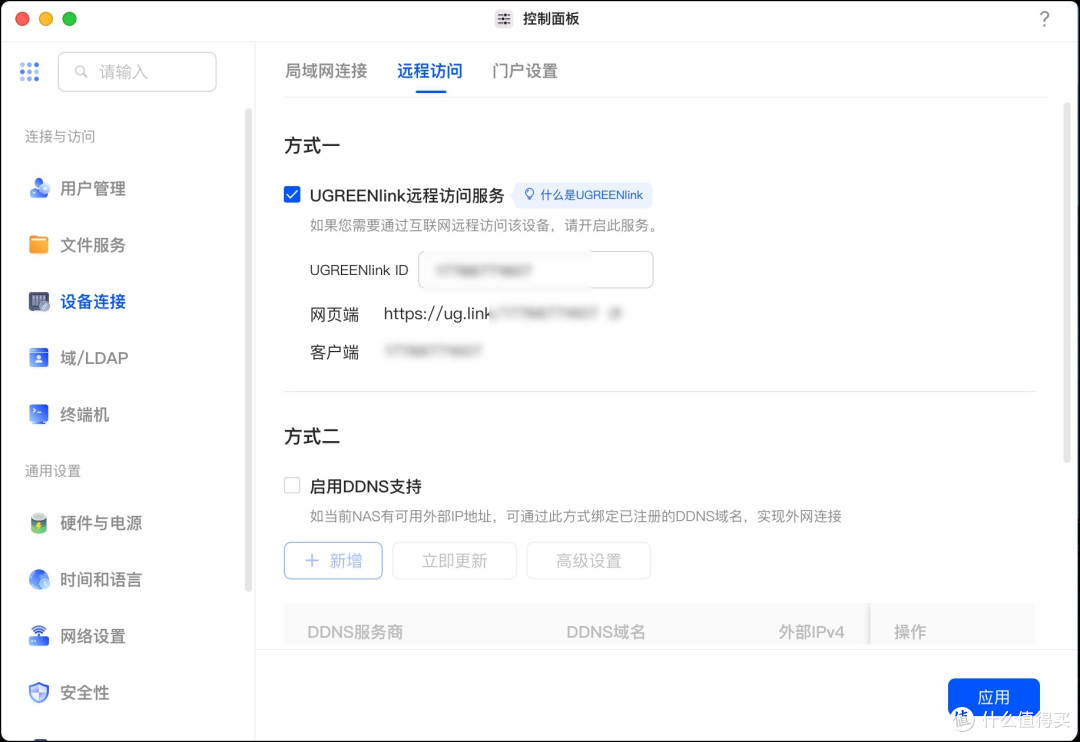Click the sidebar vertical scrollbar
Viewport: 1080px width, 742px height.
tap(248, 350)
